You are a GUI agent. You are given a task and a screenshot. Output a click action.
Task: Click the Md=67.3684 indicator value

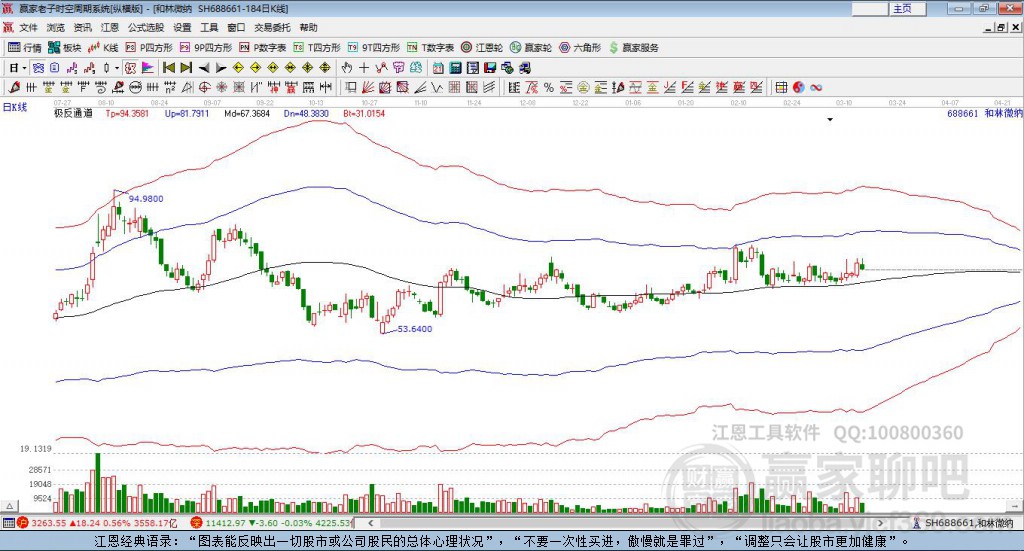tap(247, 113)
